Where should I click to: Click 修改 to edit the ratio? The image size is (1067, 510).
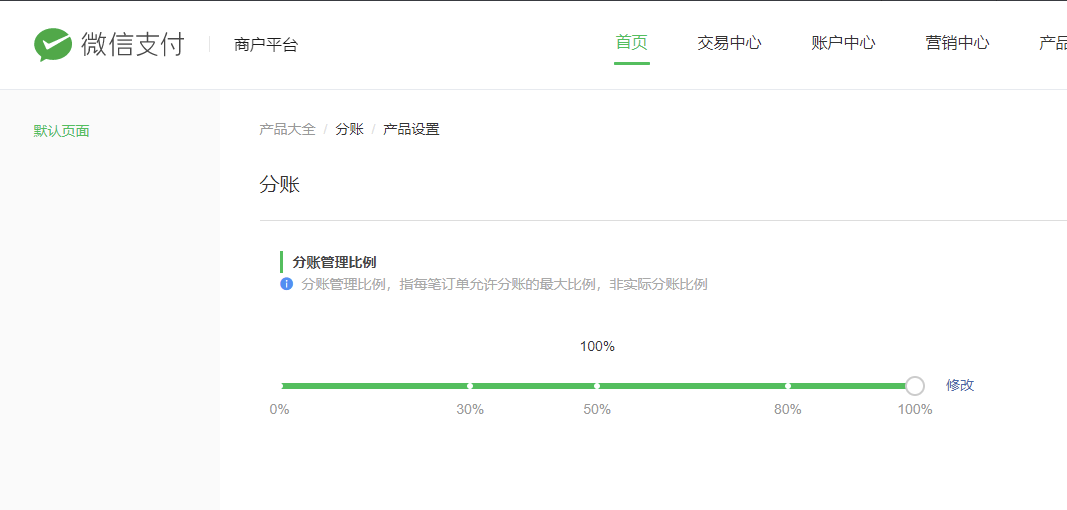pos(960,385)
